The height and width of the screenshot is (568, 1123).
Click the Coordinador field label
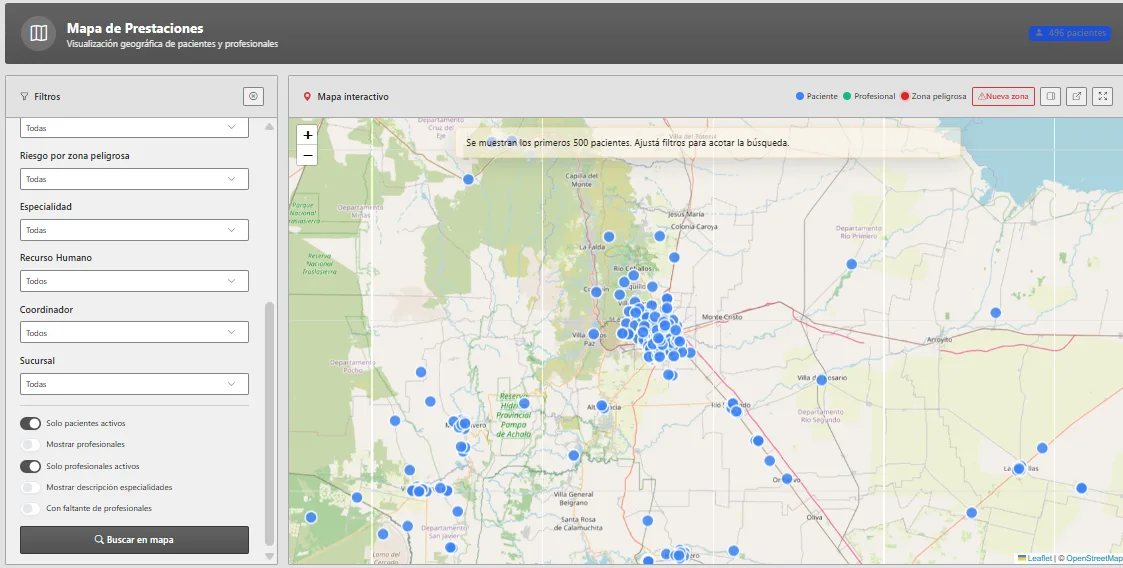click(x=47, y=309)
